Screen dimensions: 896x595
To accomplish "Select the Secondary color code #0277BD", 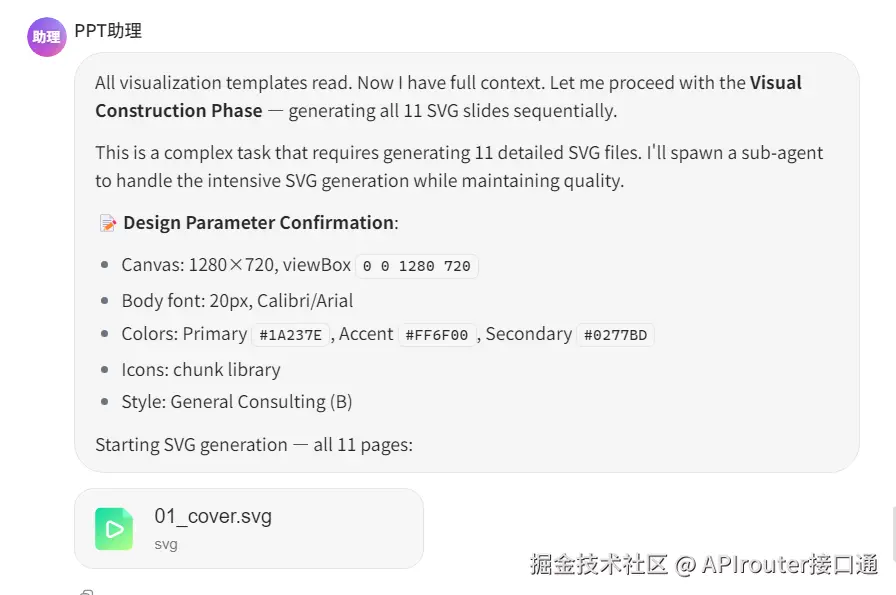I will [616, 335].
